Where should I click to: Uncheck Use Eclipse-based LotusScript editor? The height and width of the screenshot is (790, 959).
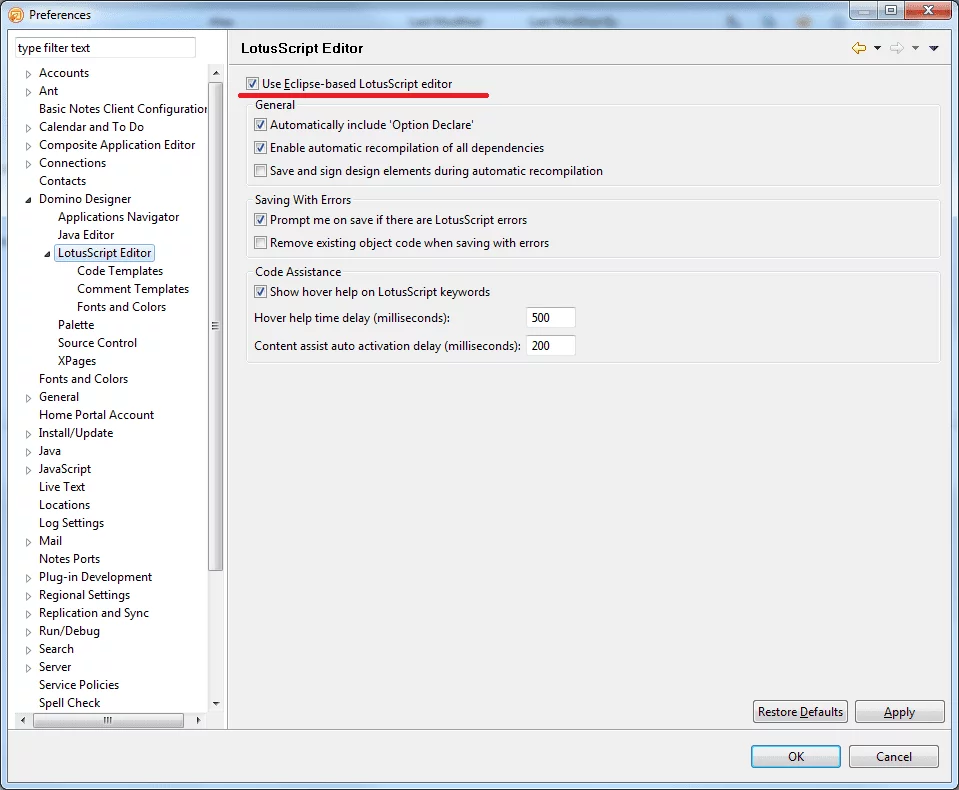[x=253, y=84]
